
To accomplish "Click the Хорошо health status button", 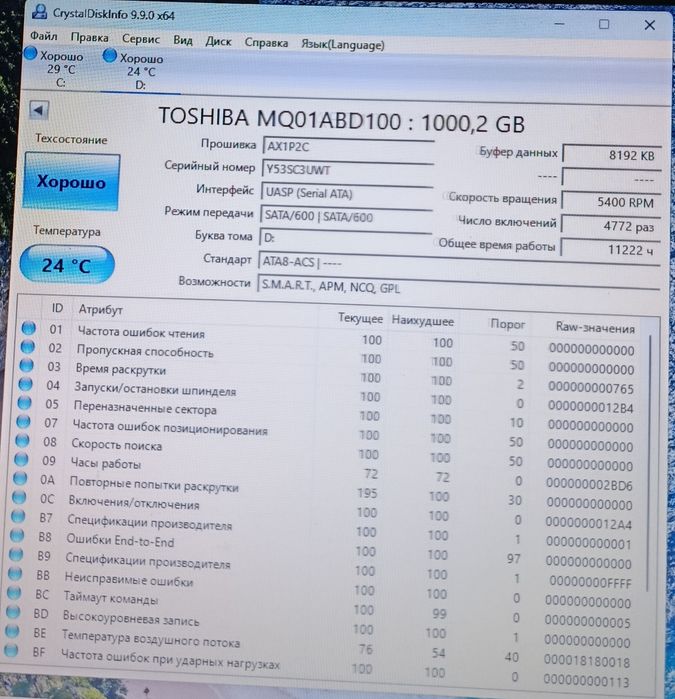I will (71, 181).
